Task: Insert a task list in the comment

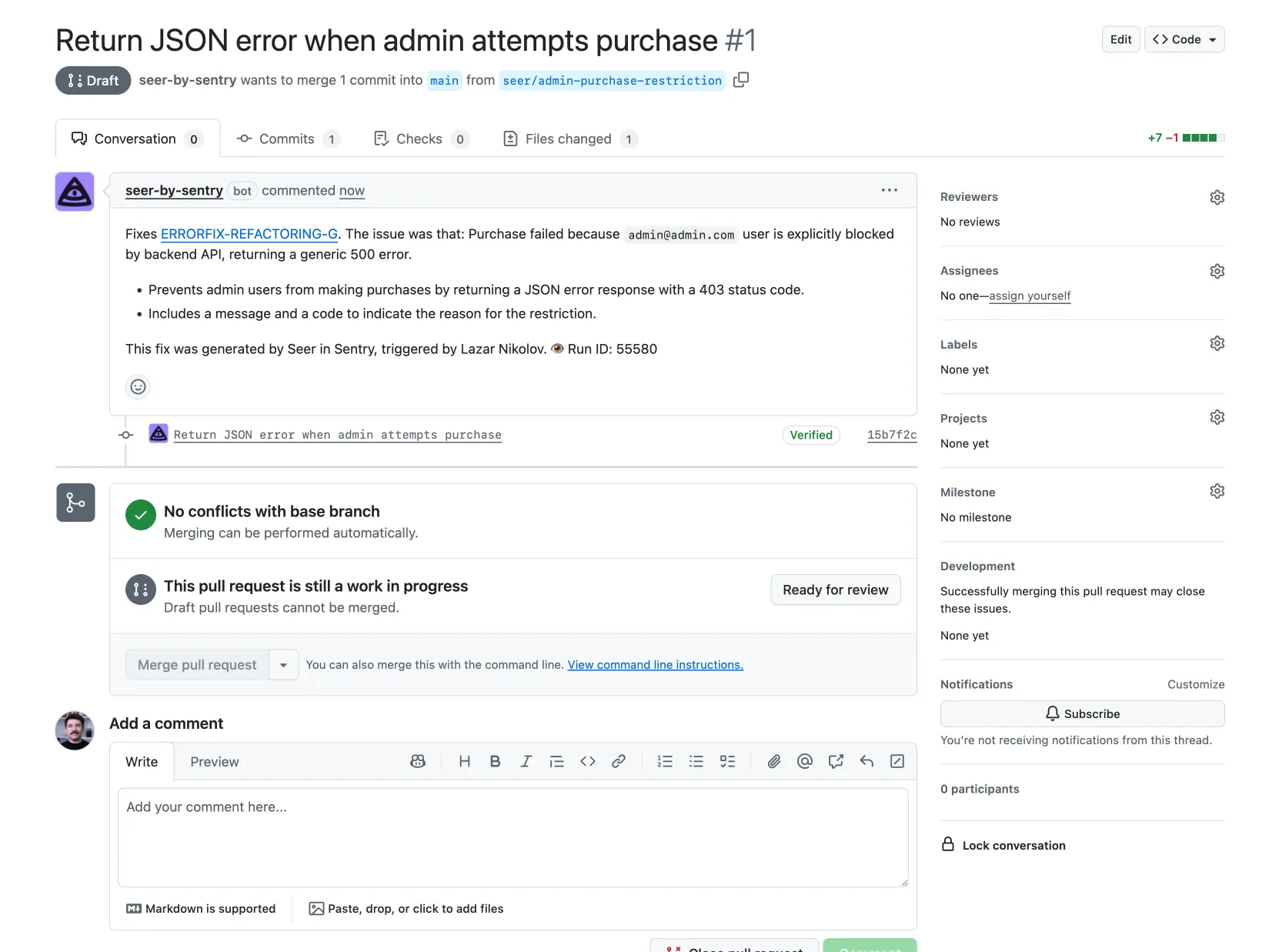Action: (x=727, y=761)
